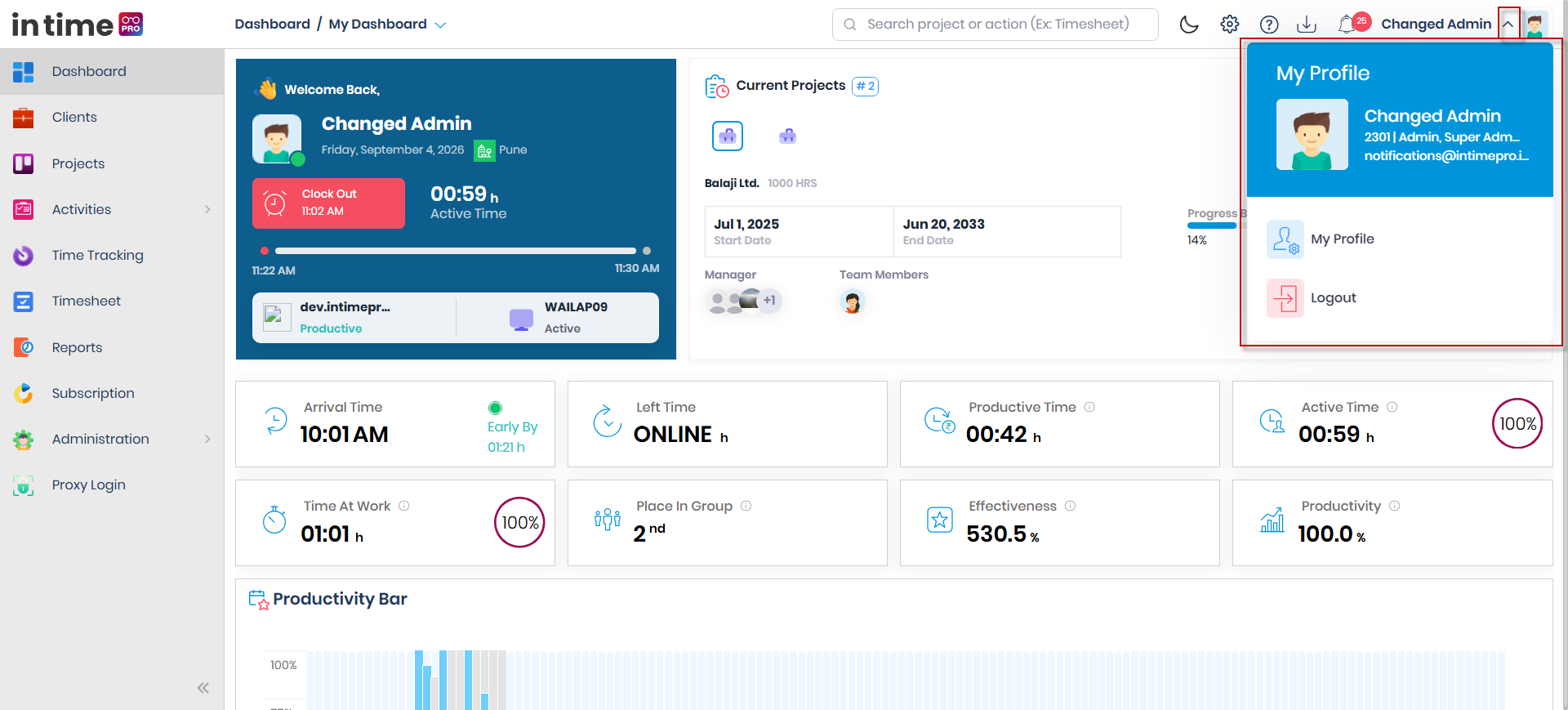Click info icon beside Active Time
This screenshot has height=710, width=1568.
tap(1392, 407)
